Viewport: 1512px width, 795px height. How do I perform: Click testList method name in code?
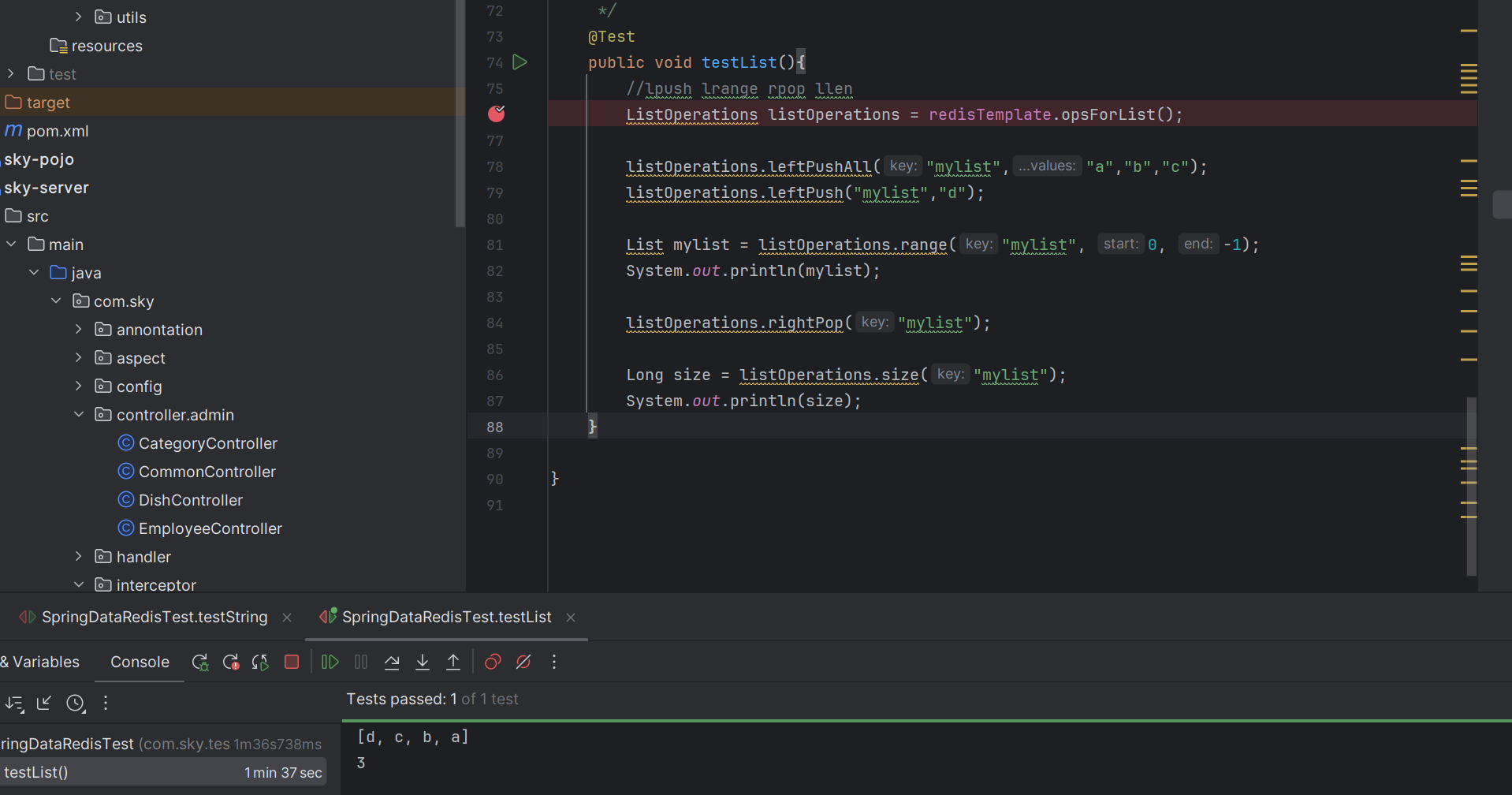point(739,62)
